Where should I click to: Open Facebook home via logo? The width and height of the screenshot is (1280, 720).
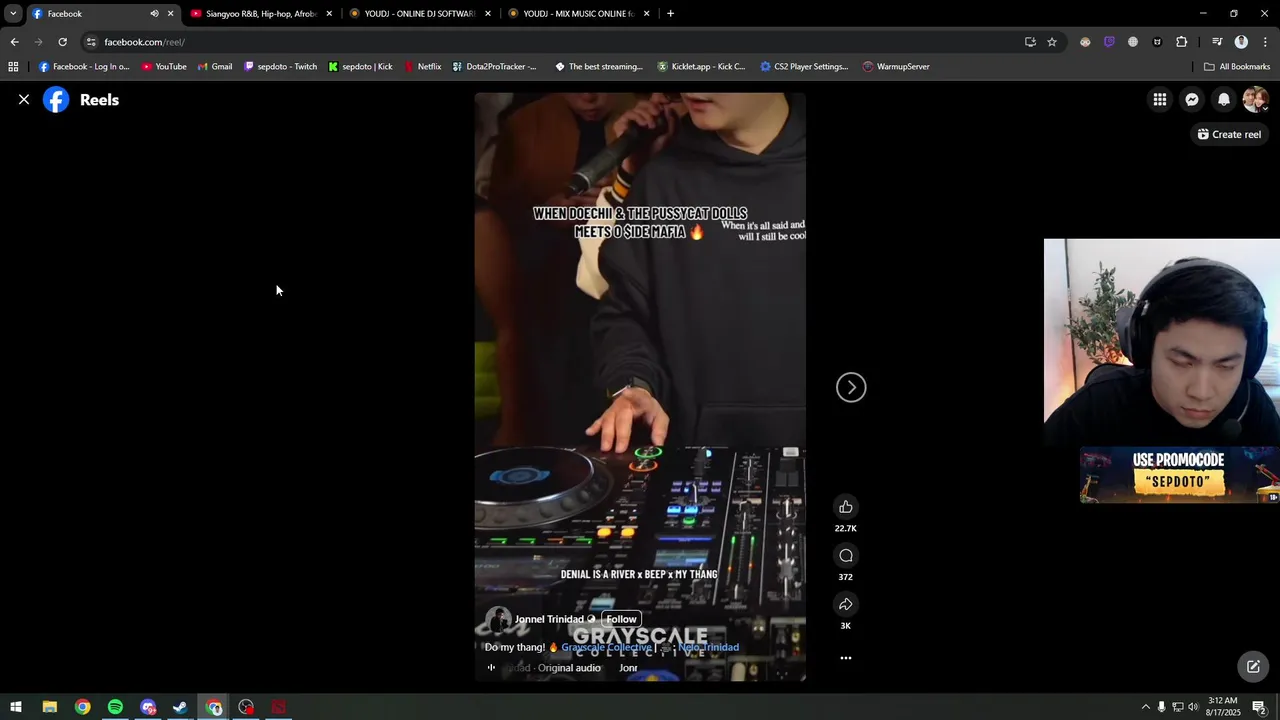point(56,100)
